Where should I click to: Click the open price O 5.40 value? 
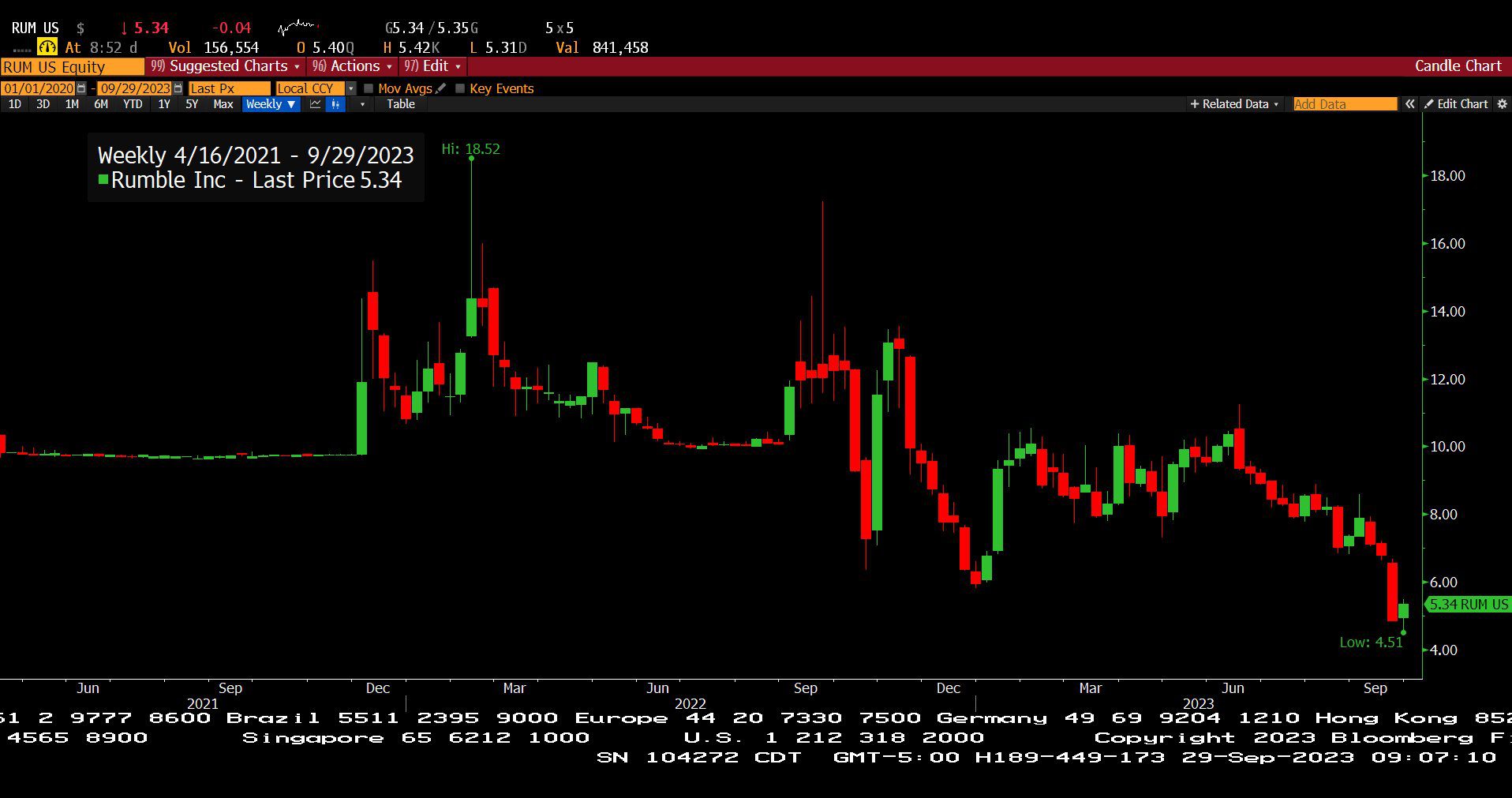point(325,48)
